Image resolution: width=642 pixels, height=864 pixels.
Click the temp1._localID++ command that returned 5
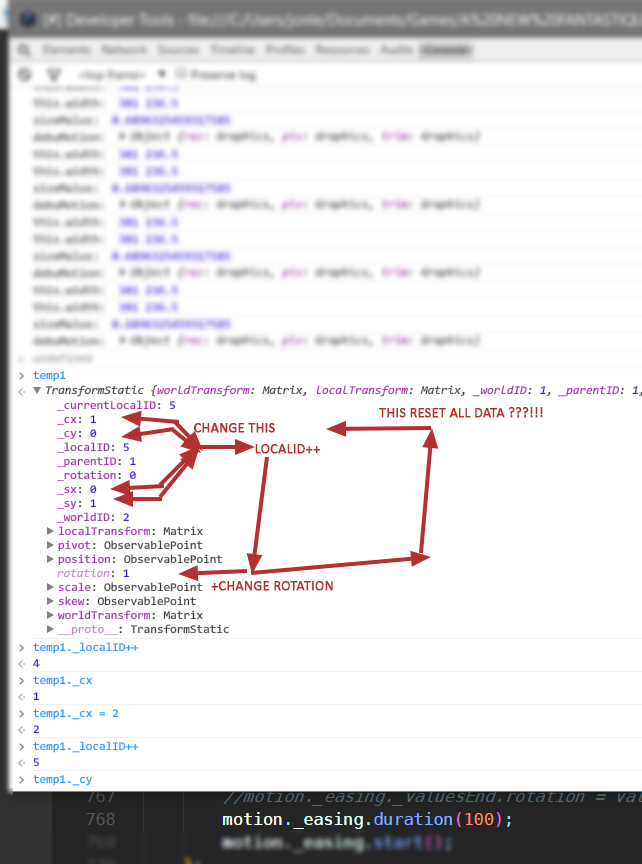pos(85,747)
